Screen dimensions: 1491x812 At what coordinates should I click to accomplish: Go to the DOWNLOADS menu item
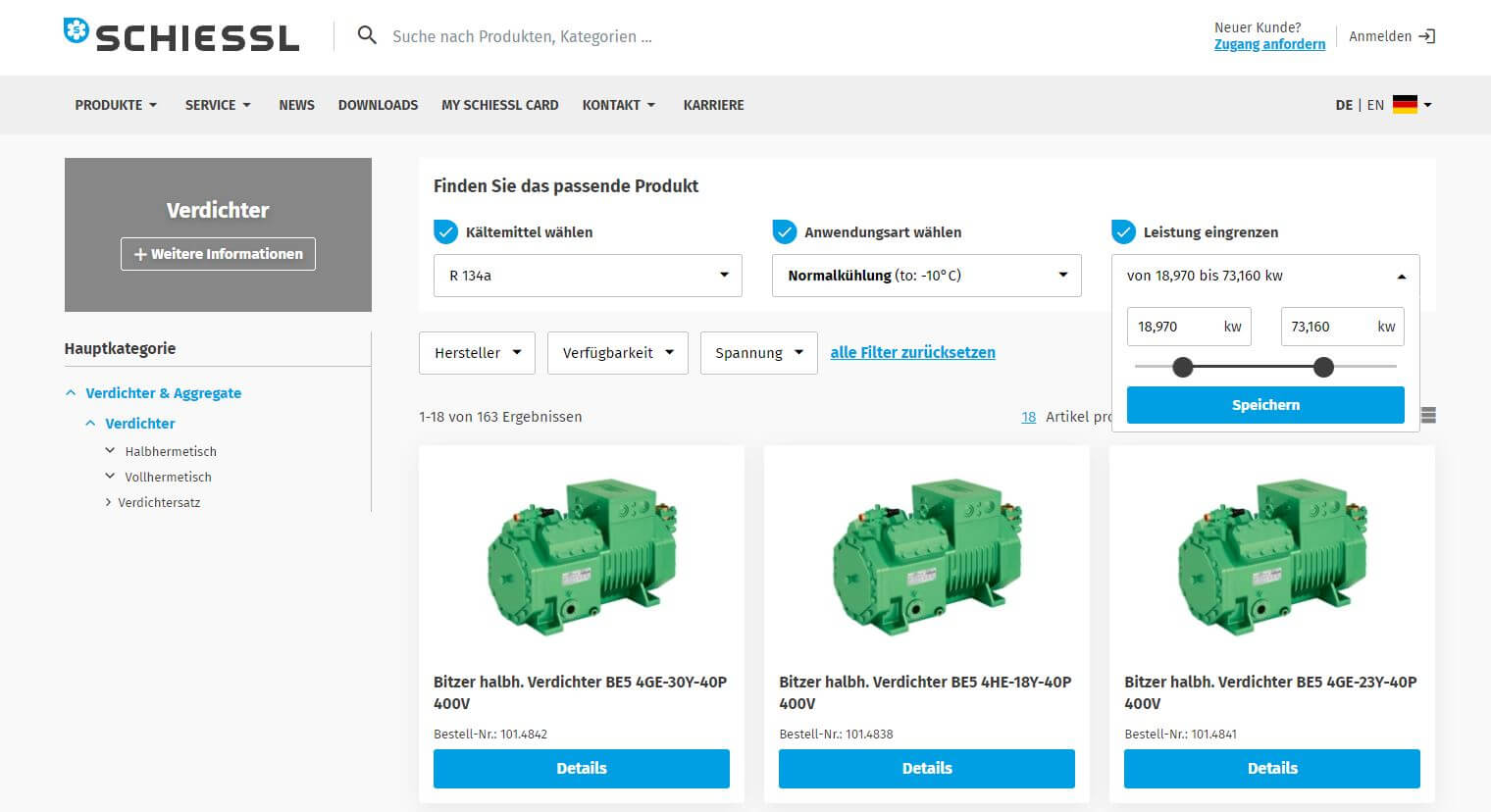[378, 105]
